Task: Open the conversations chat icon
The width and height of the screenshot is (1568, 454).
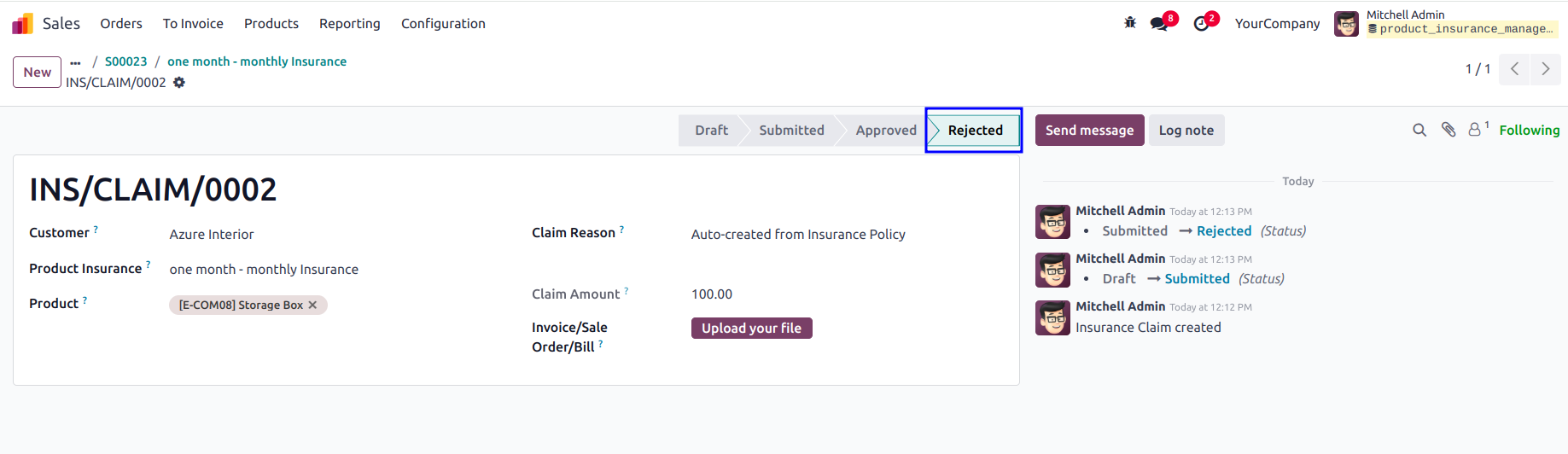Action: (1160, 23)
